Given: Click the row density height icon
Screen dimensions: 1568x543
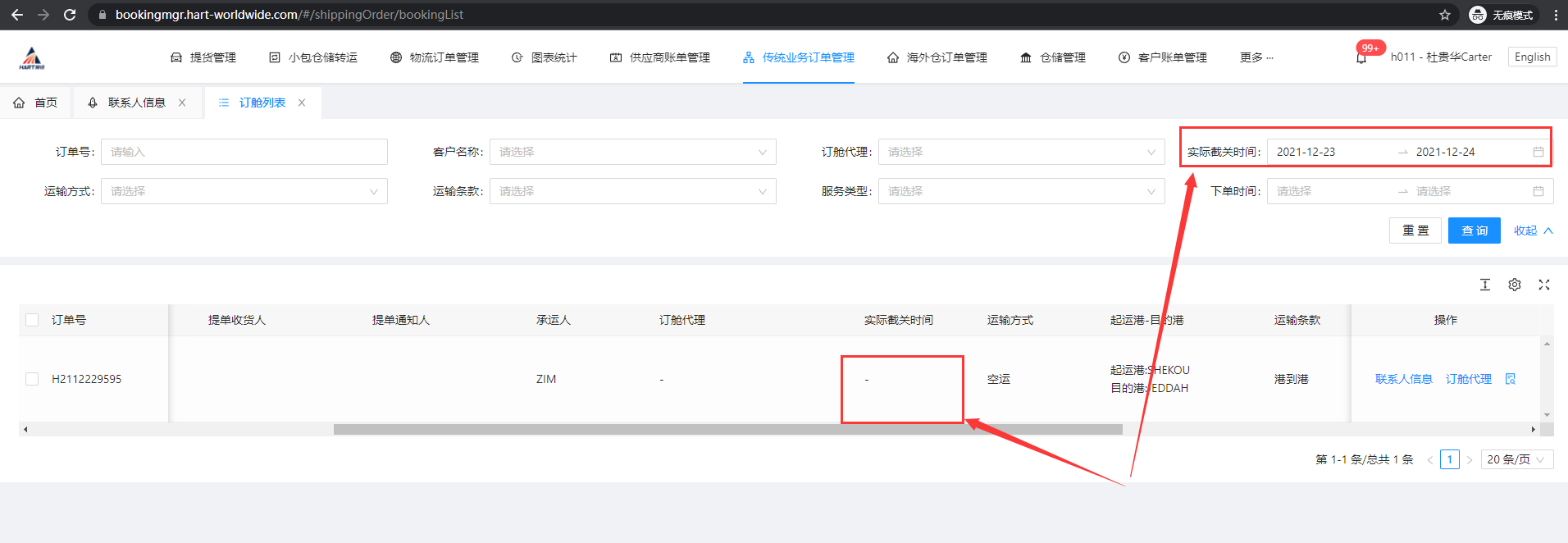Looking at the screenshot, I should 1485,285.
